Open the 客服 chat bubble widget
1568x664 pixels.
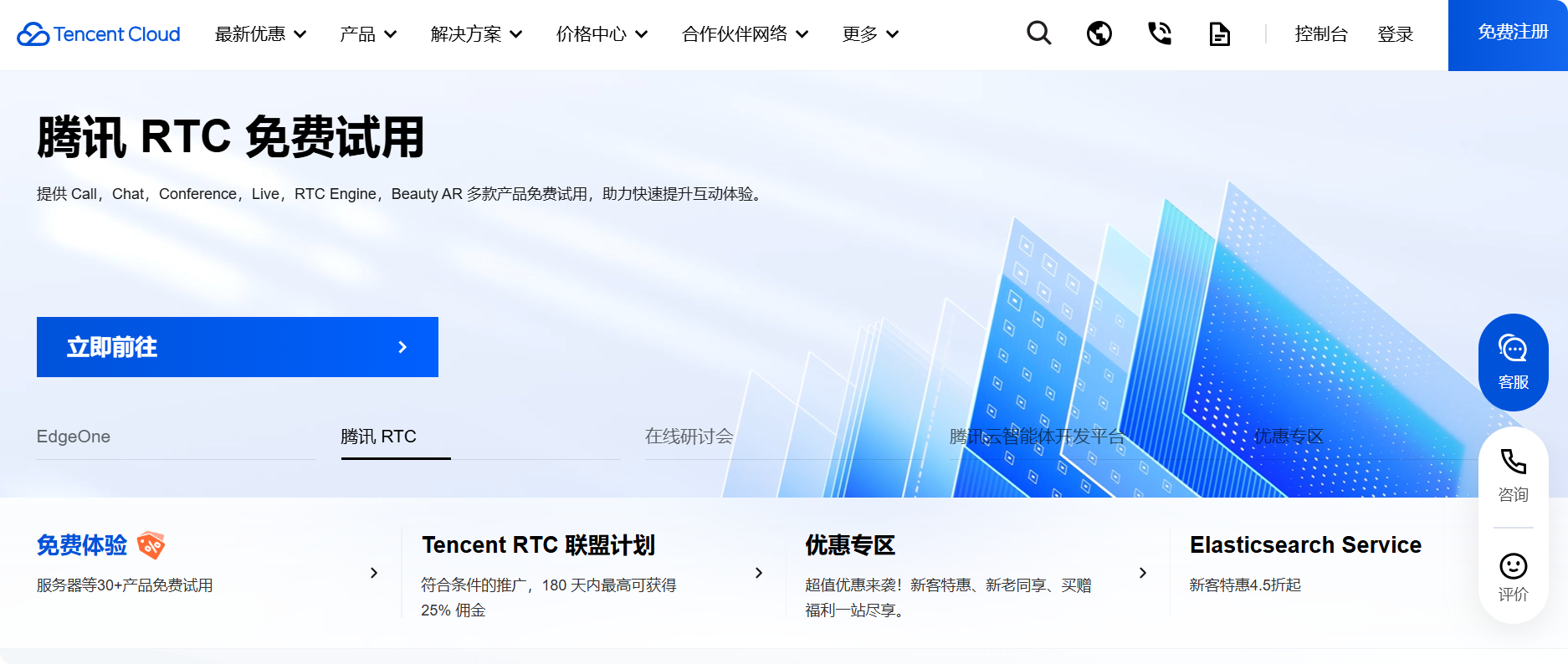coord(1513,361)
